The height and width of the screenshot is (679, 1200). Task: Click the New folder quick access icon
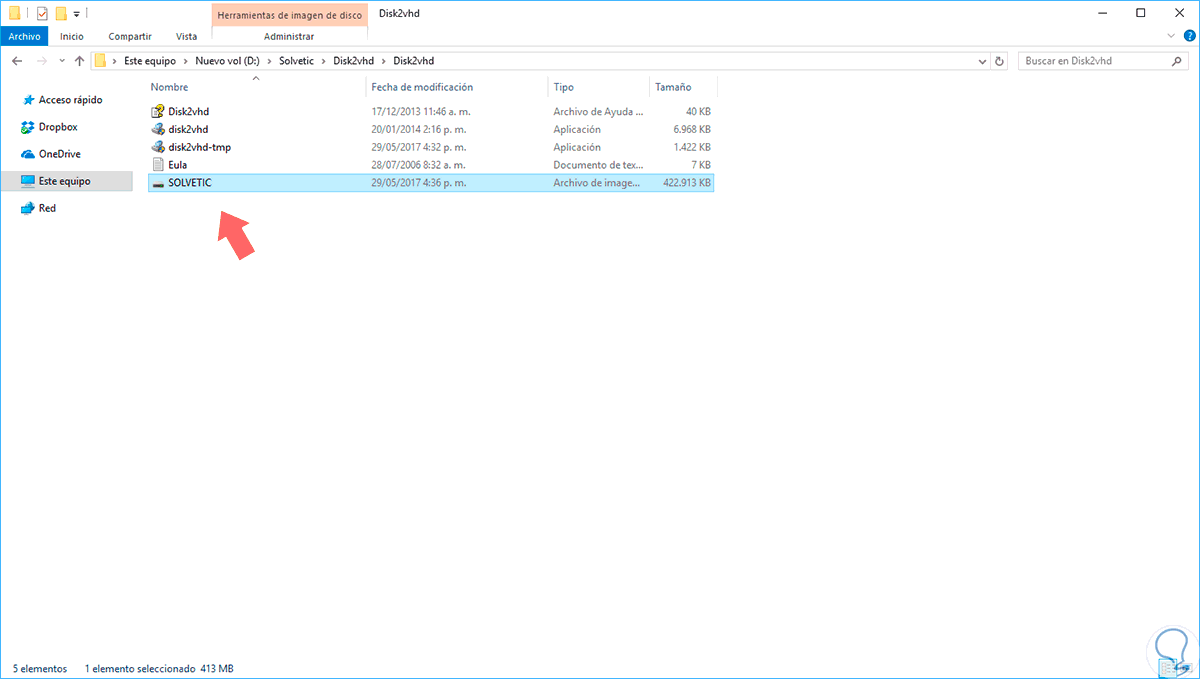61,13
